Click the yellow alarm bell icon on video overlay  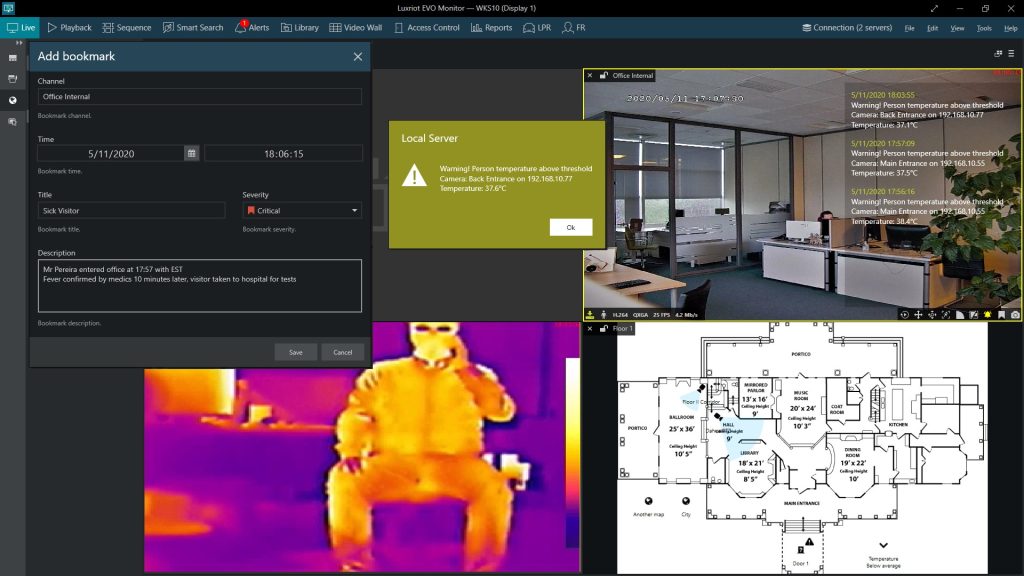[987, 315]
